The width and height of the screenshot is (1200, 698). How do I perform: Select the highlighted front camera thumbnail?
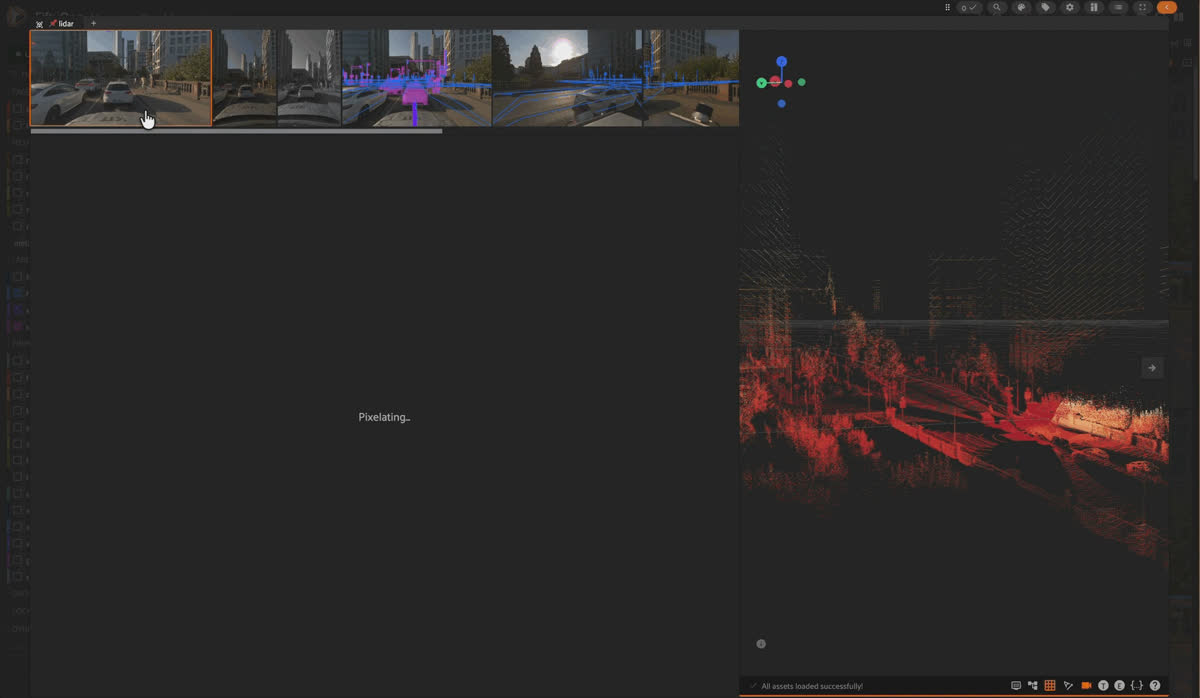[121, 78]
